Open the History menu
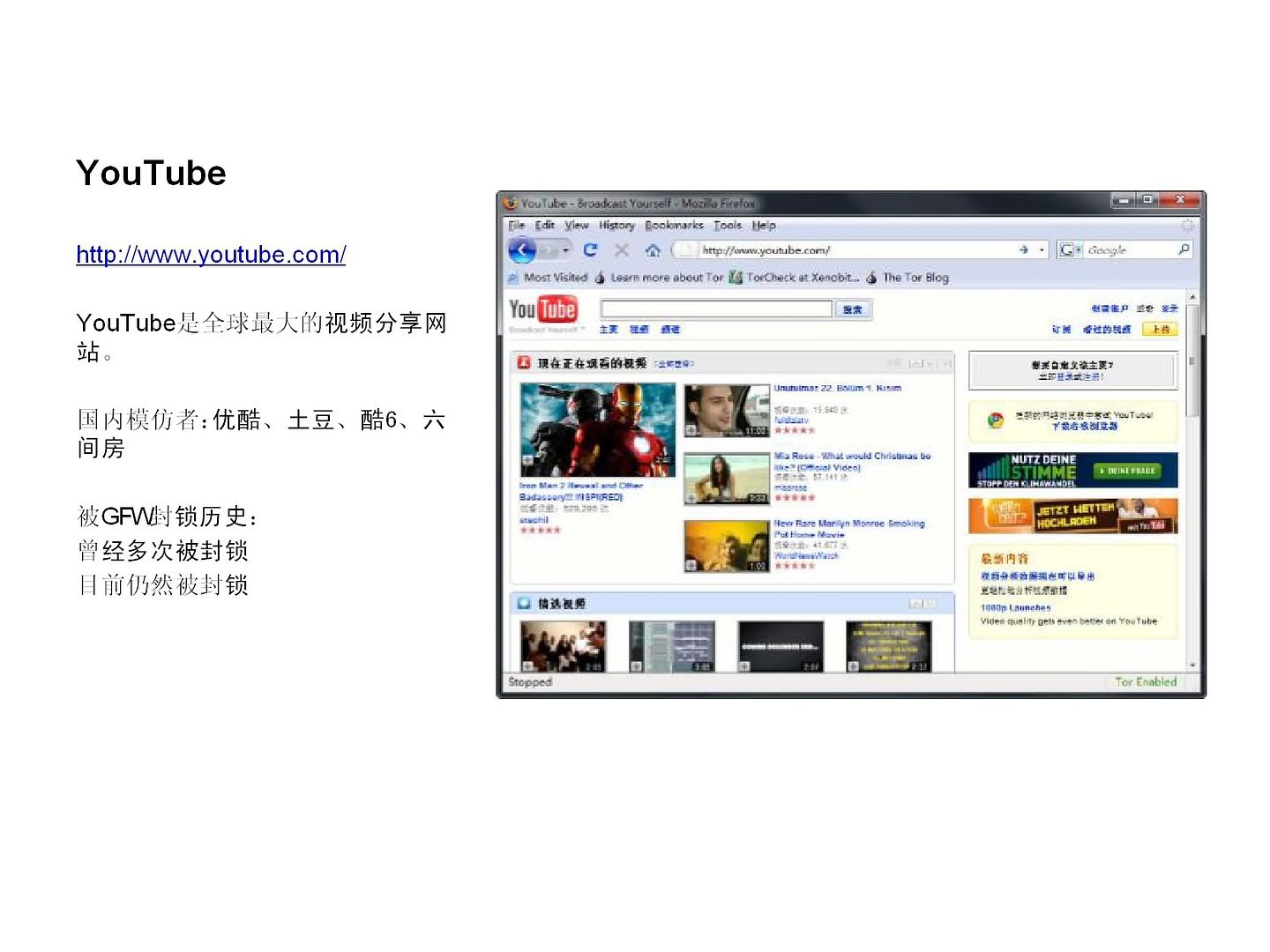The width and height of the screenshot is (1270, 952). pyautogui.click(x=616, y=226)
